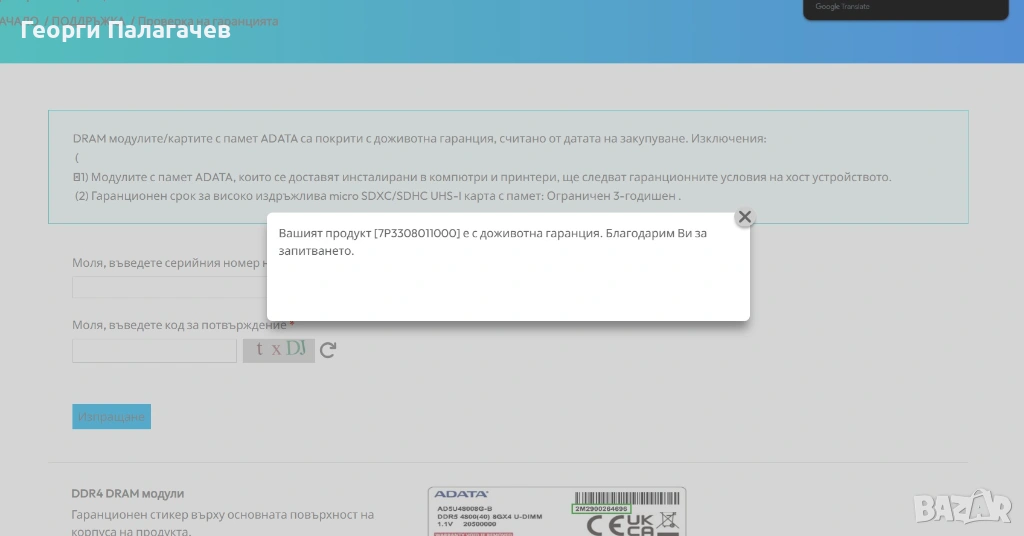
Task: Open the ADATA sticker label image
Action: [x=557, y=512]
